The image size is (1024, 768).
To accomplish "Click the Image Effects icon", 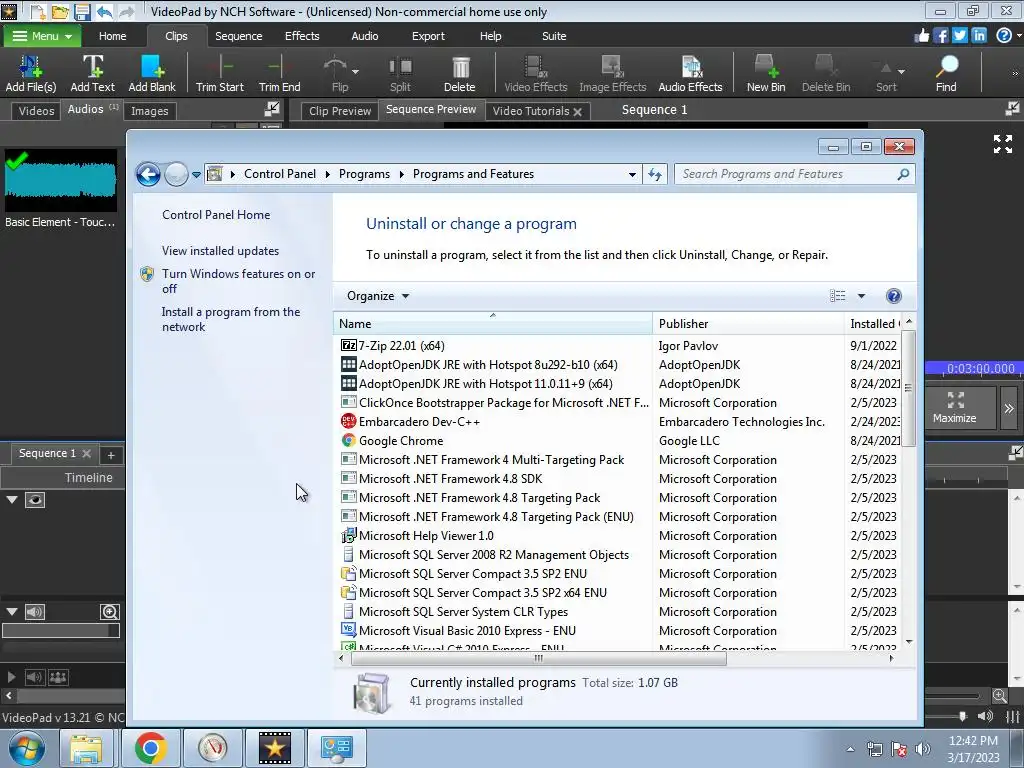I will [x=613, y=73].
